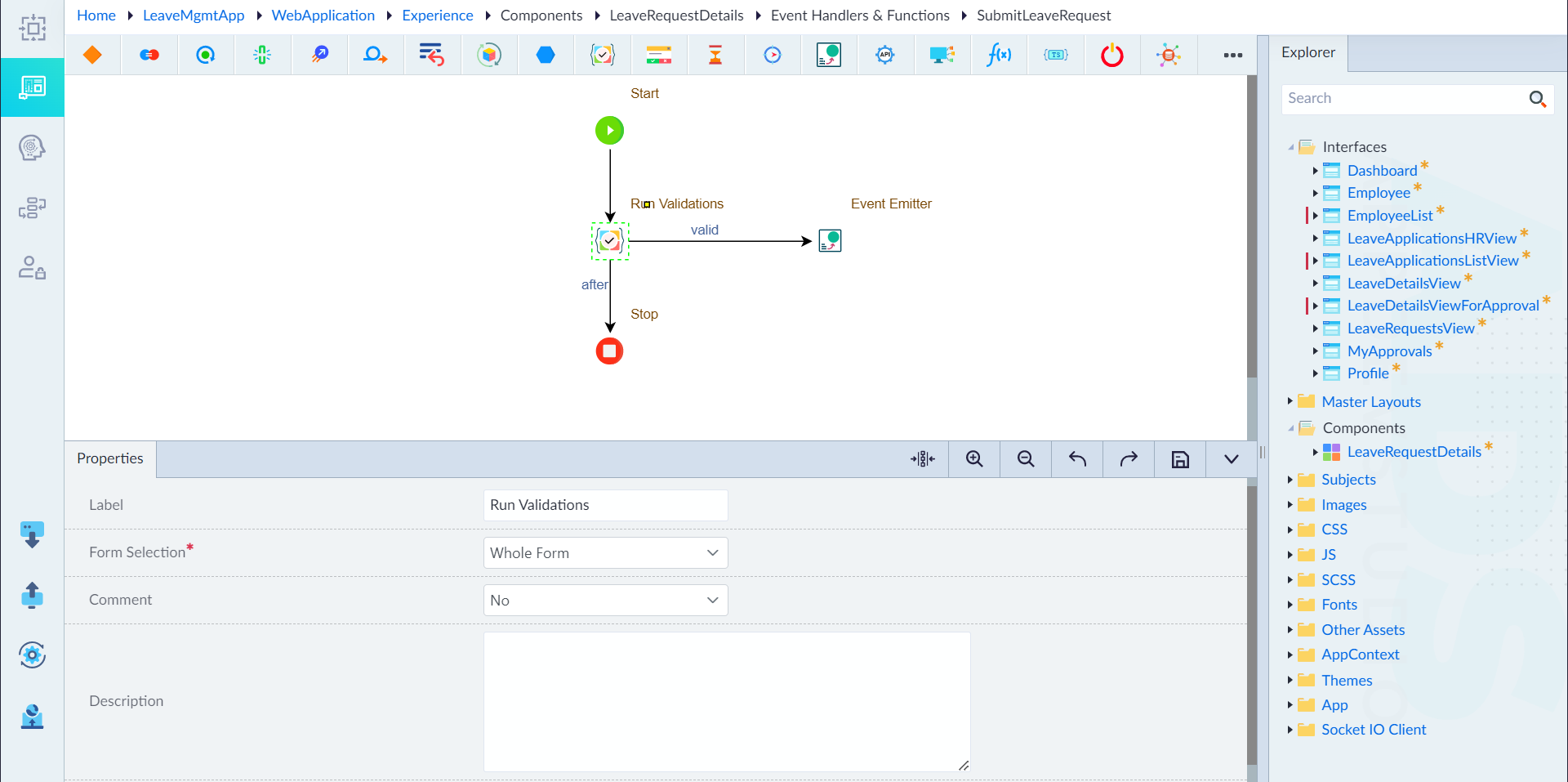Choose the blue hexagon node tool

coord(546,55)
